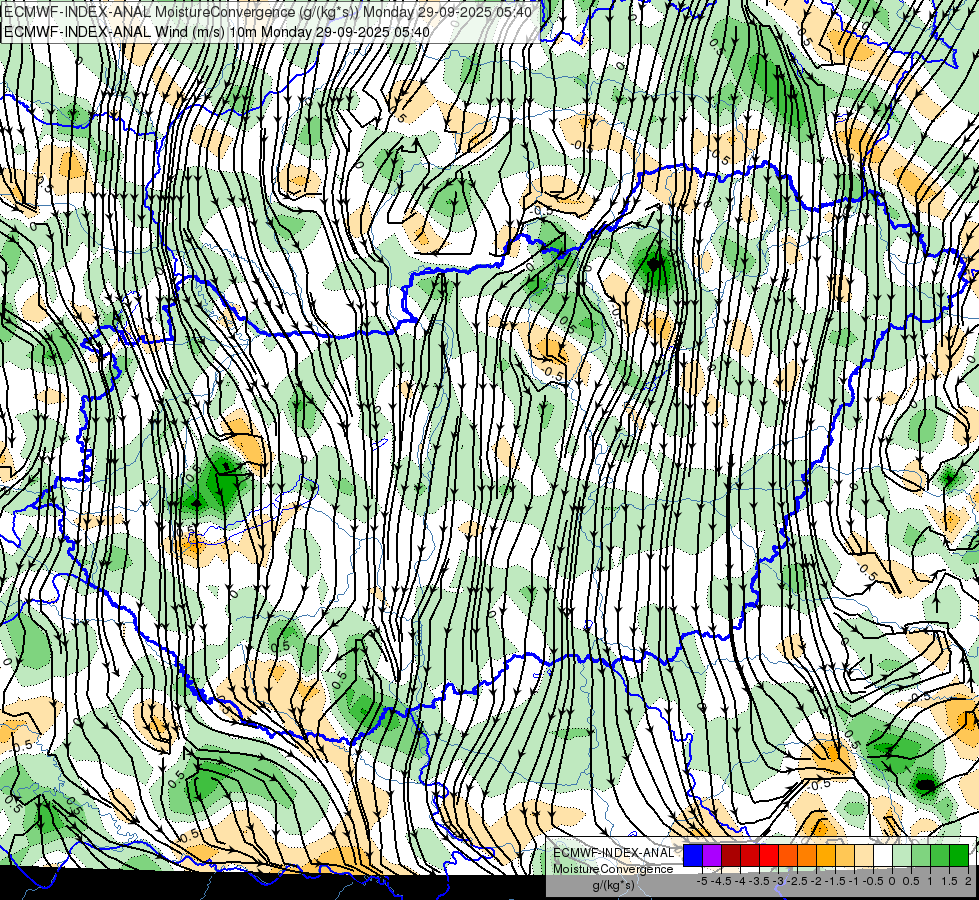
Task: Select the pale peach swatch between -1 and -0.5
Action: point(864,856)
